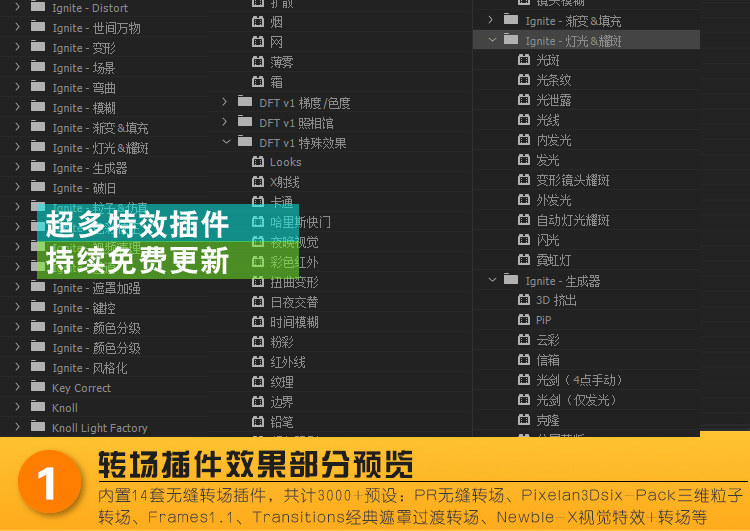Click the effect icon beside 内发光
750x531 pixels.
click(x=524, y=140)
